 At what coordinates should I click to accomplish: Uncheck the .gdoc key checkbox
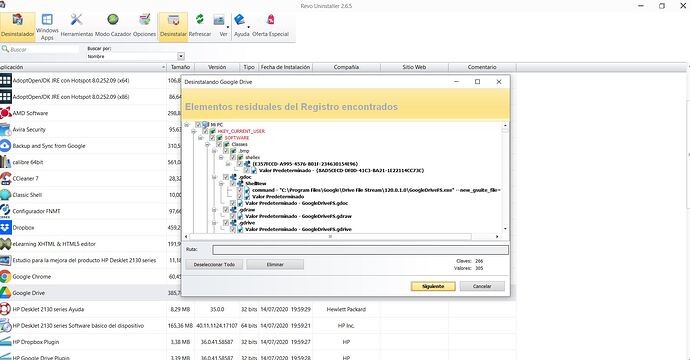tap(226, 177)
